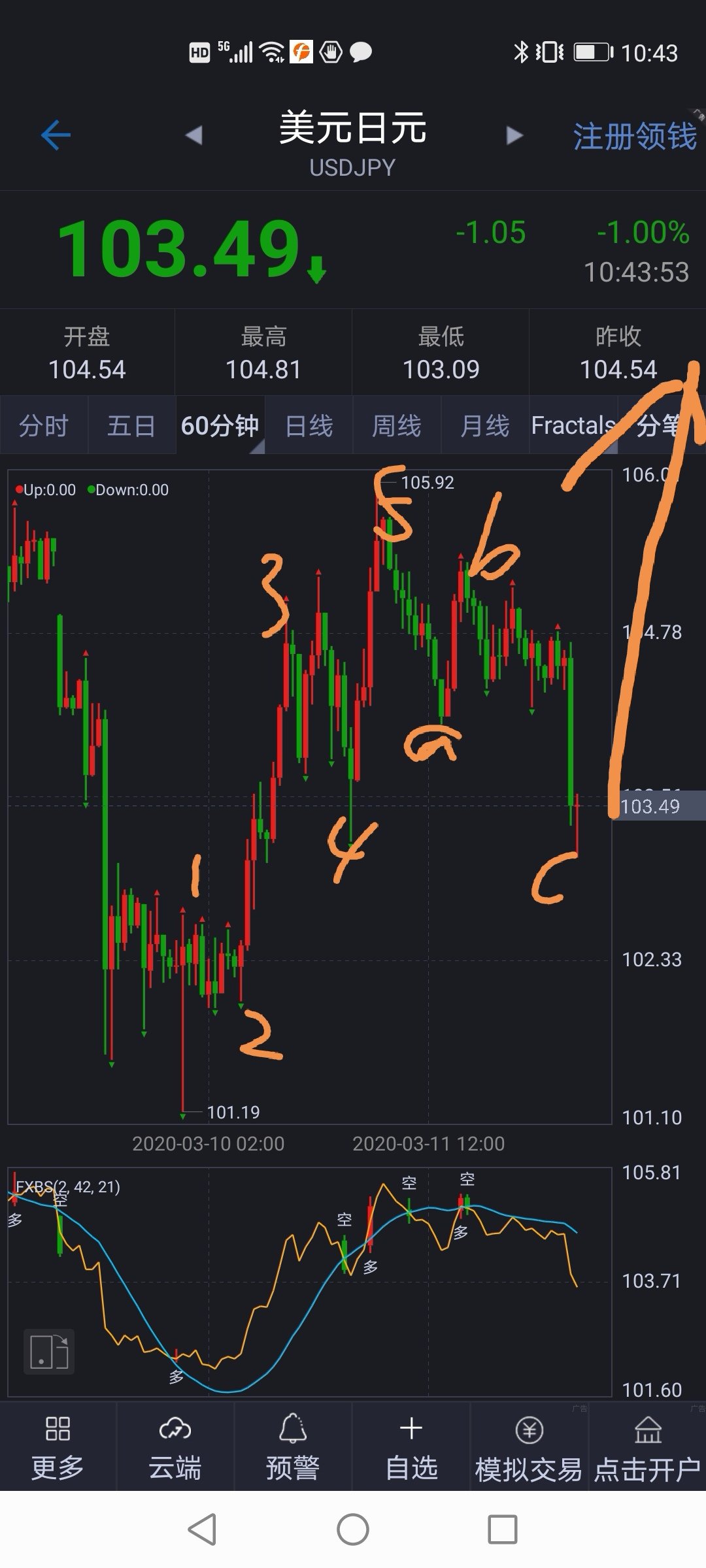Add pair via 自选 plus icon

coord(411,1428)
